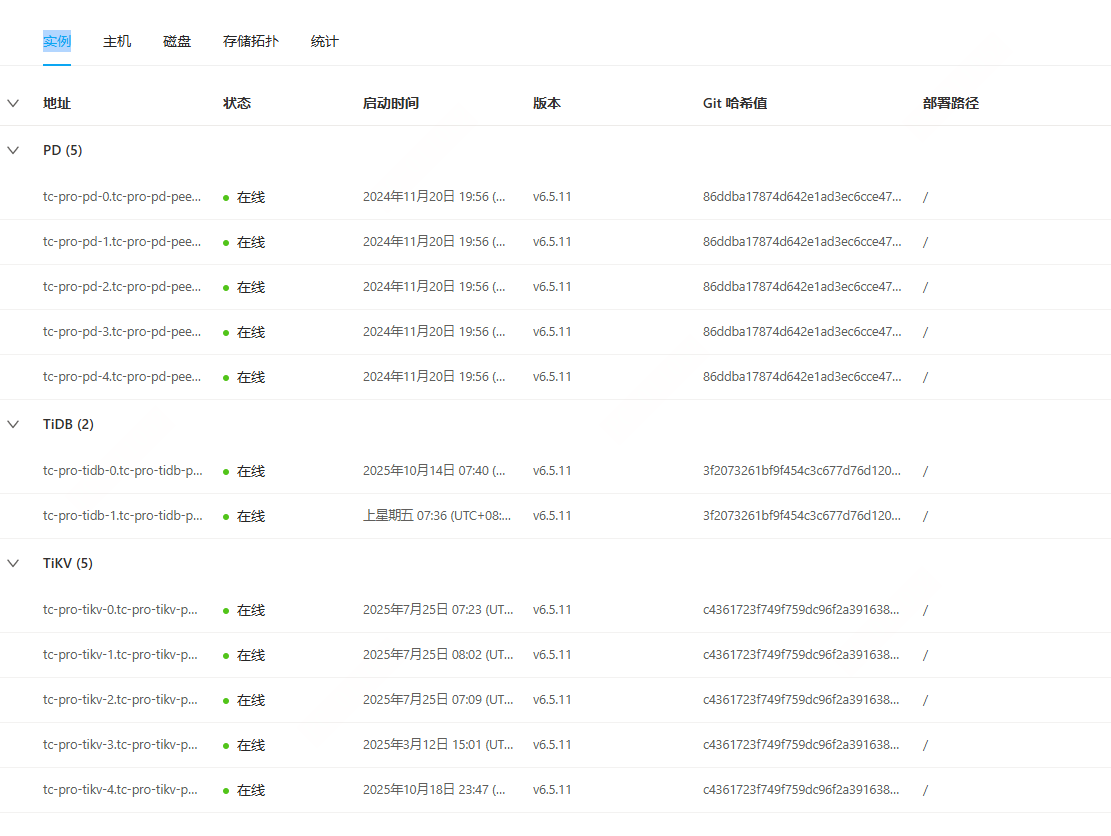Collapse the PD (5) group chevron
Viewport: 1111px width, 836px height.
click(13, 150)
